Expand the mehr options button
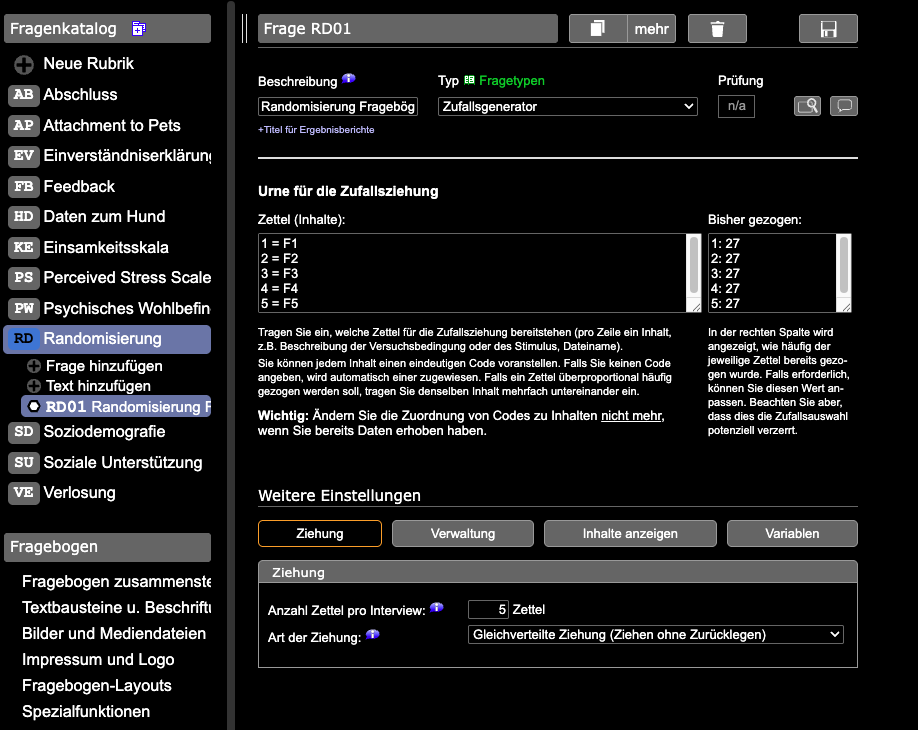 651,29
